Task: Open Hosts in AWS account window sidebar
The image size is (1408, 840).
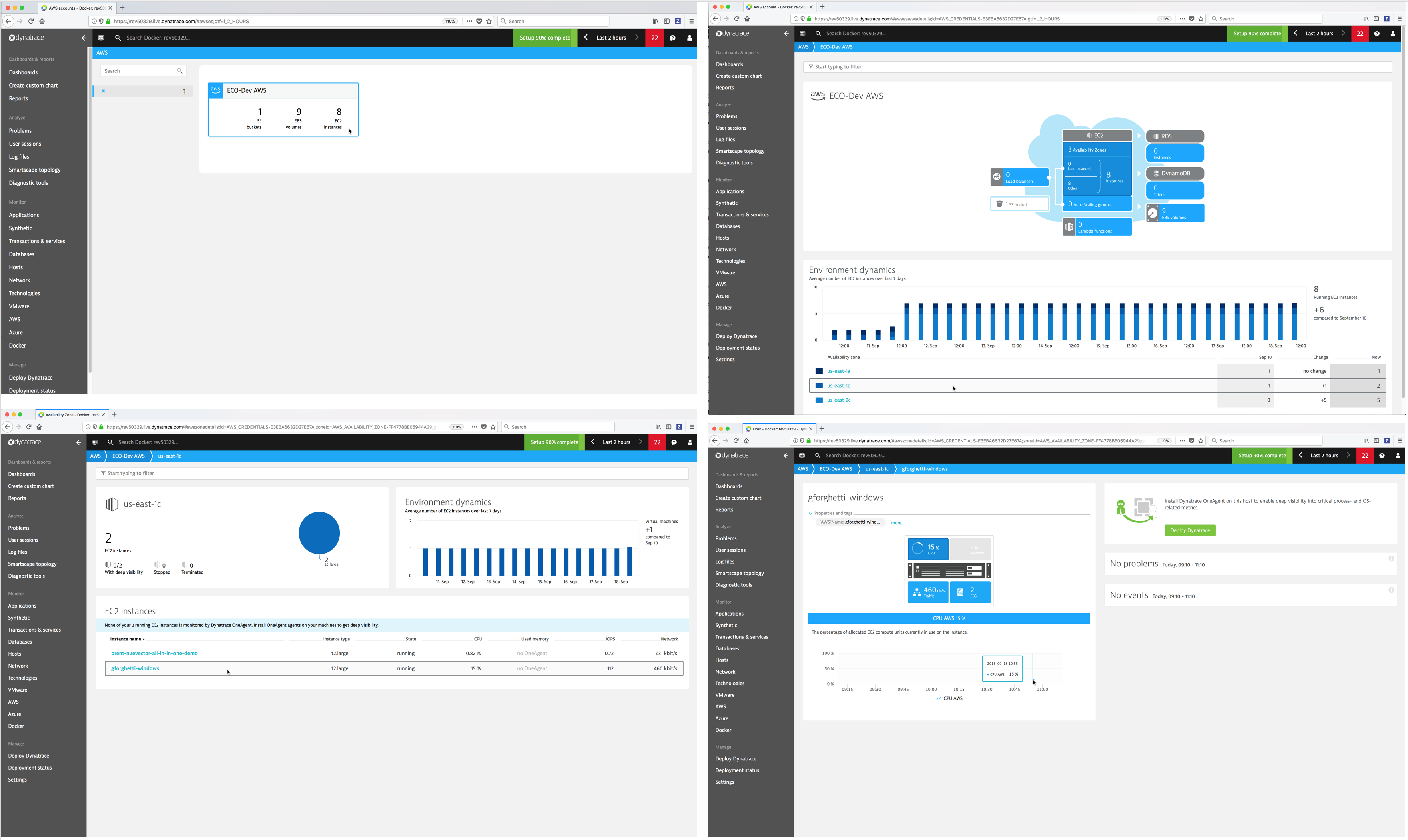Action: click(x=722, y=238)
